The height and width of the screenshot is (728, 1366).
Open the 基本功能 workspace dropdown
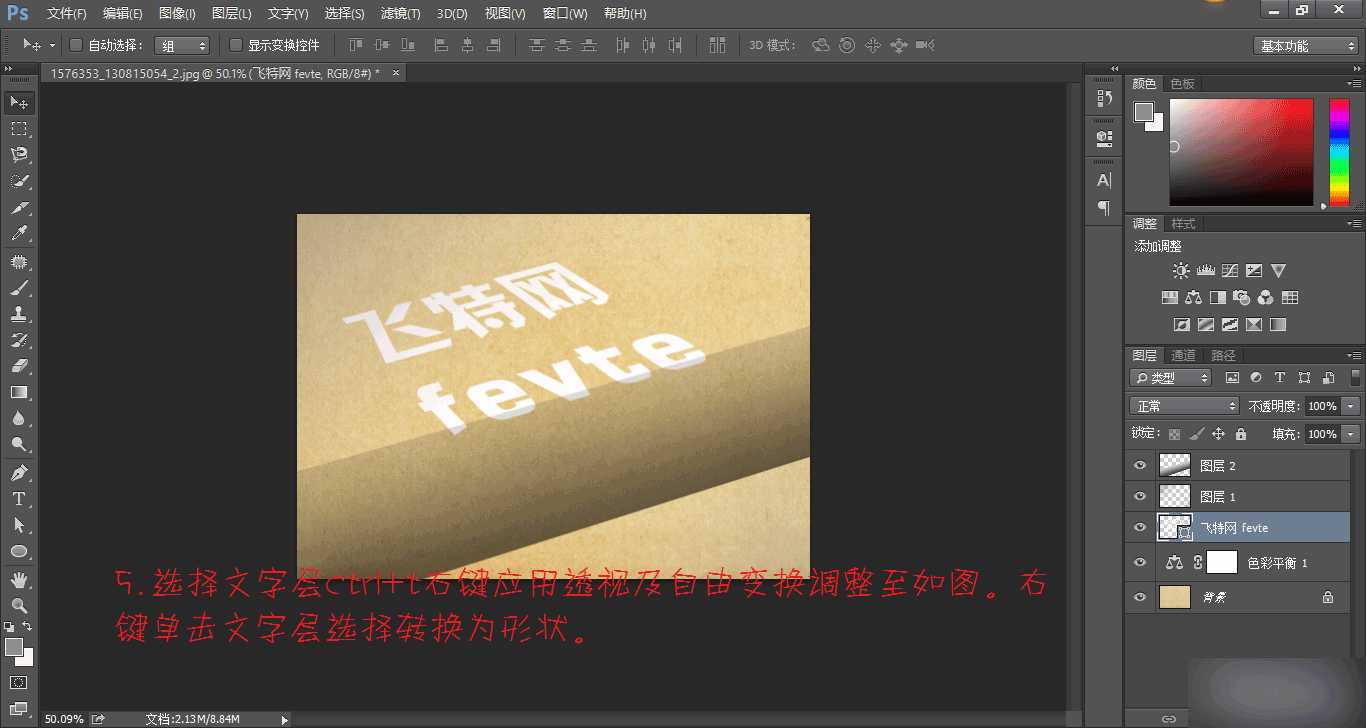[x=1305, y=45]
